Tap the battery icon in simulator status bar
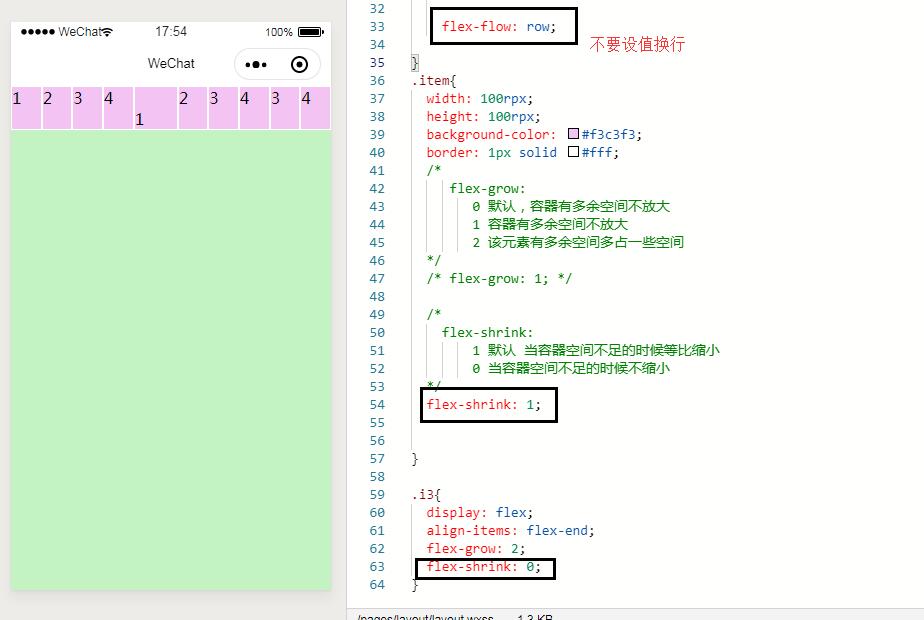Screen dimensions: 924x620 pos(311,32)
